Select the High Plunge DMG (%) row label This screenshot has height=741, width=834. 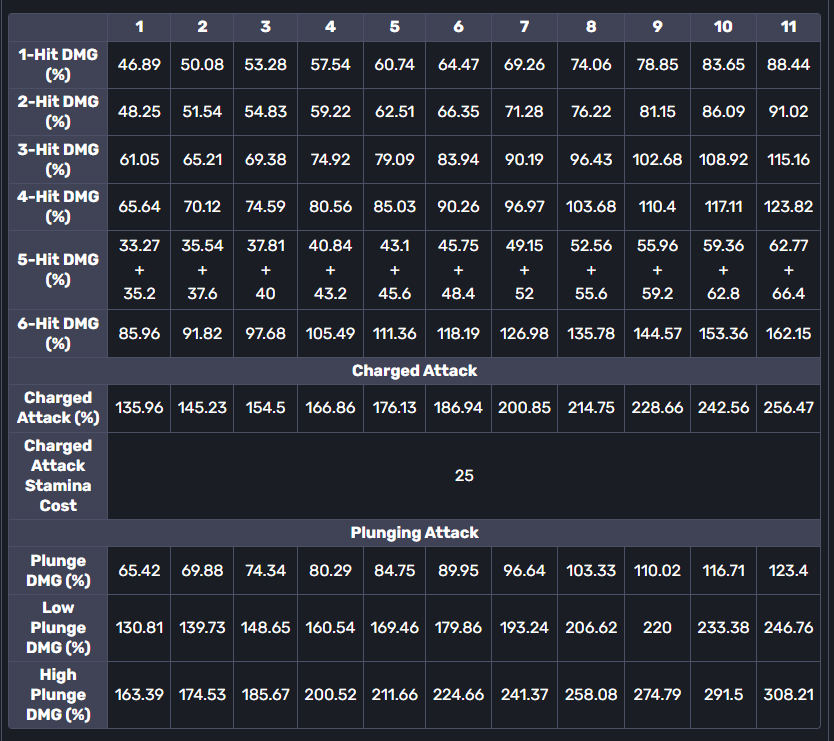coord(58,695)
